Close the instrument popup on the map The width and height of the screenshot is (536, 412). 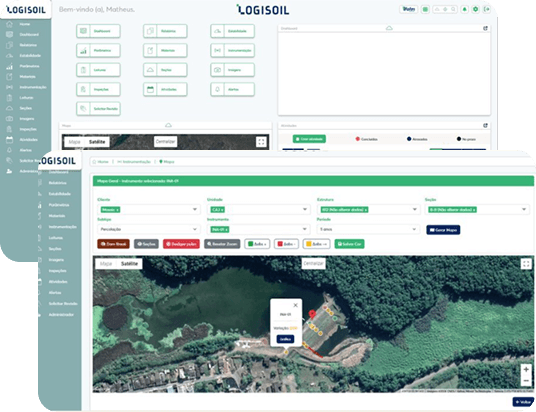click(296, 305)
